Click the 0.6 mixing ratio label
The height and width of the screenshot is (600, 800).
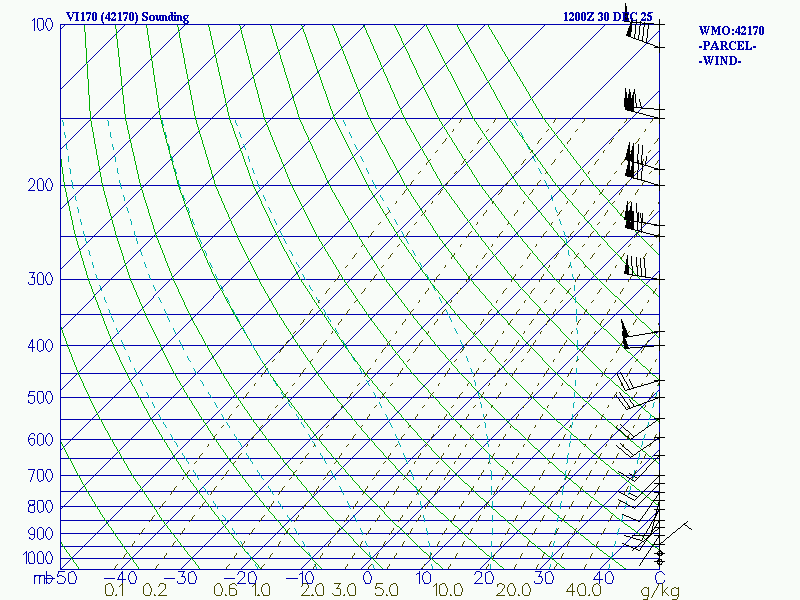coord(225,591)
